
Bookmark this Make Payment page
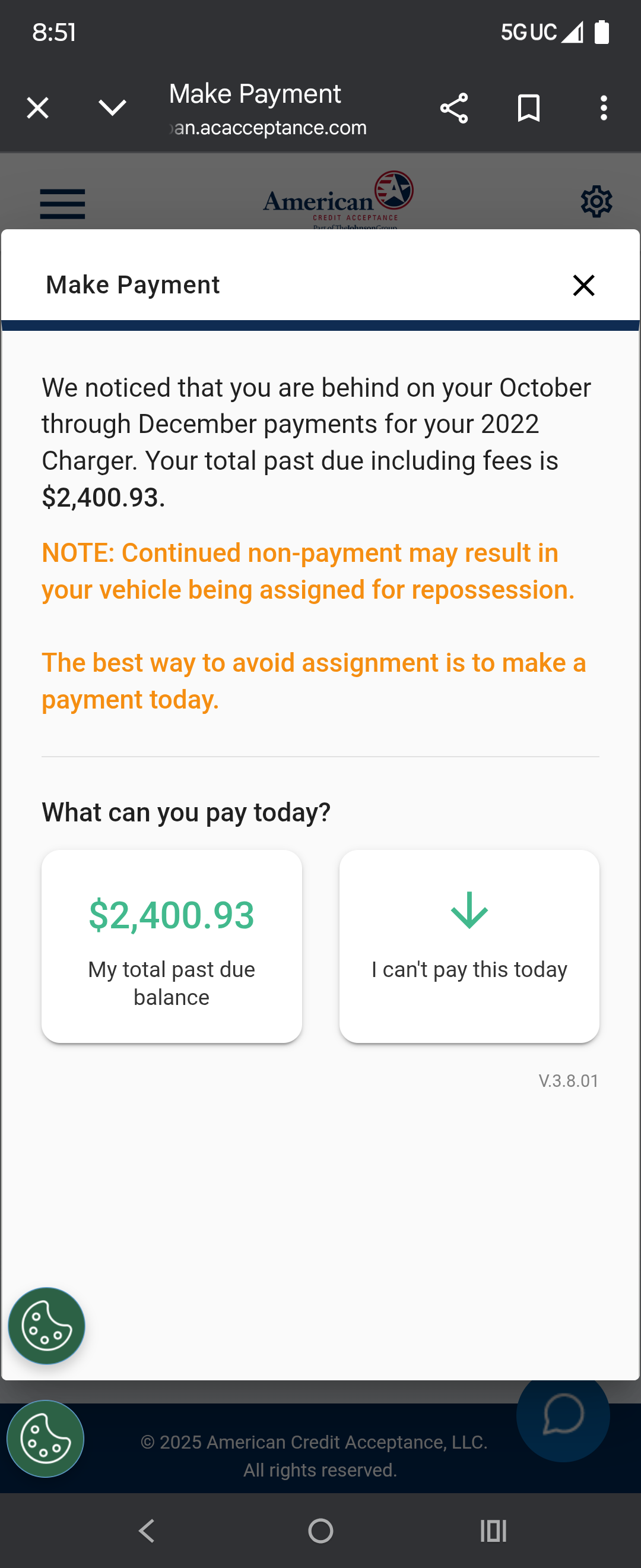coord(528,108)
